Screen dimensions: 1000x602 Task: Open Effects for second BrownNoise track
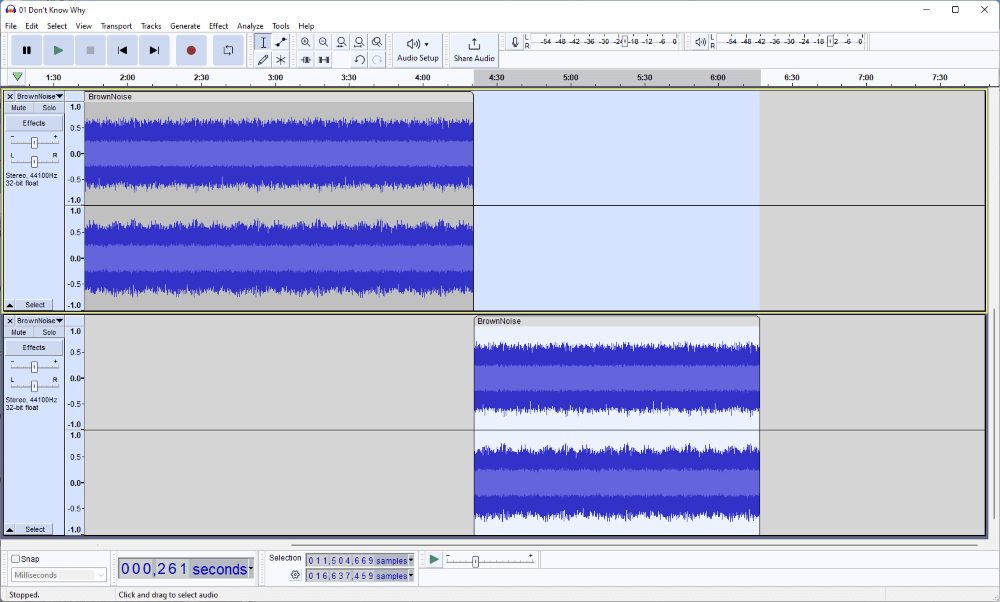34,348
